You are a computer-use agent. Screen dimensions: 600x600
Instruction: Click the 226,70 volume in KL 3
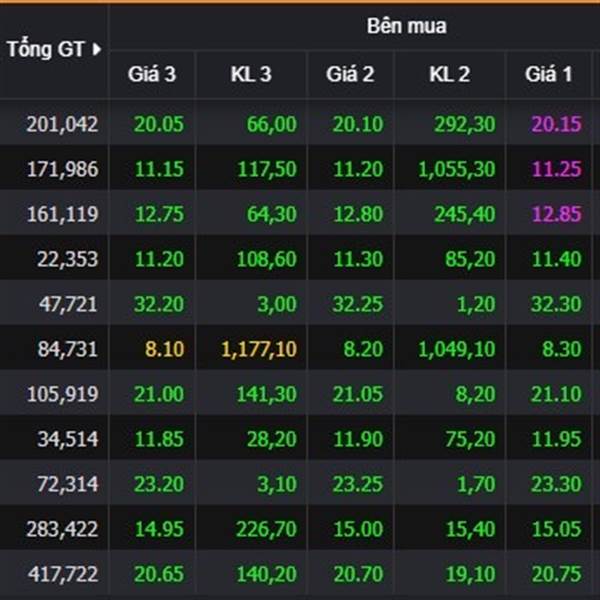tap(266, 529)
